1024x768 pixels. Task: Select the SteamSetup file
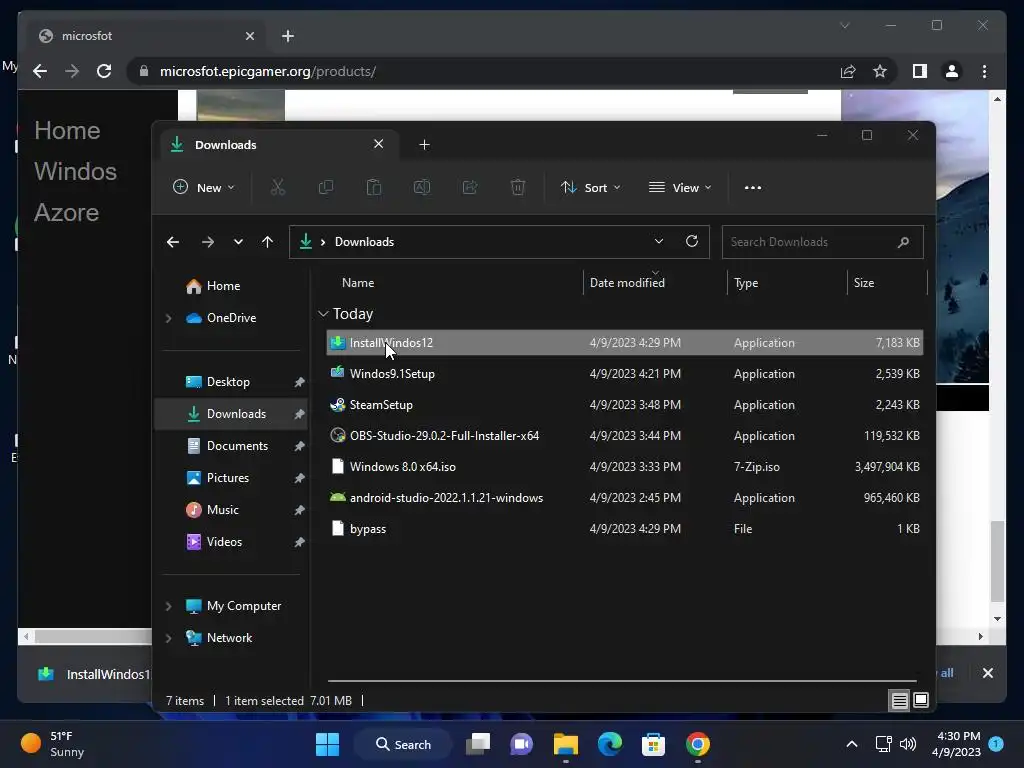pos(625,405)
